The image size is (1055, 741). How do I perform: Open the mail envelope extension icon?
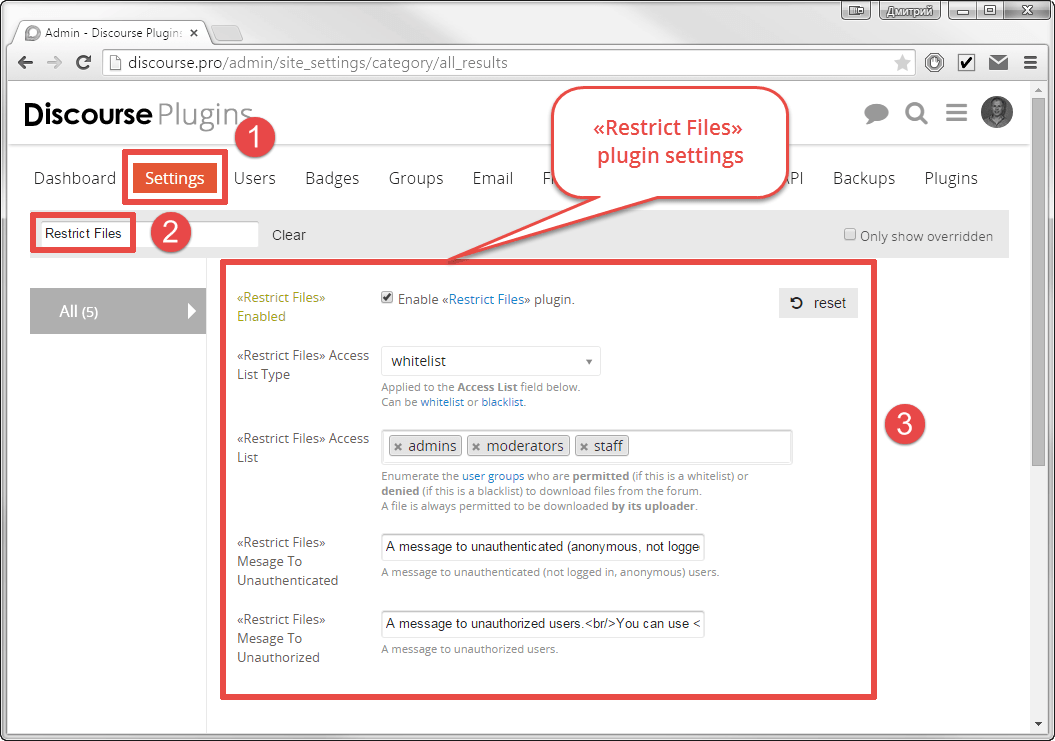(x=998, y=63)
